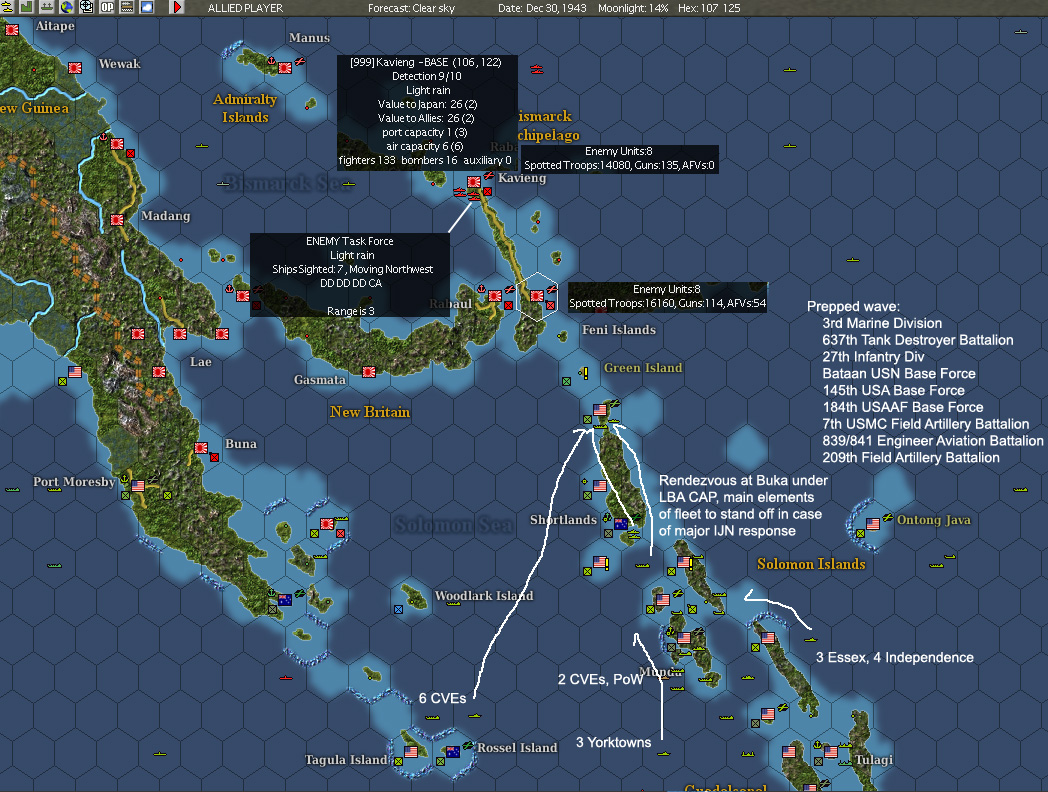The width and height of the screenshot is (1048, 792).
Task: Click the Kavieng base info tooltip header
Action: (426, 62)
